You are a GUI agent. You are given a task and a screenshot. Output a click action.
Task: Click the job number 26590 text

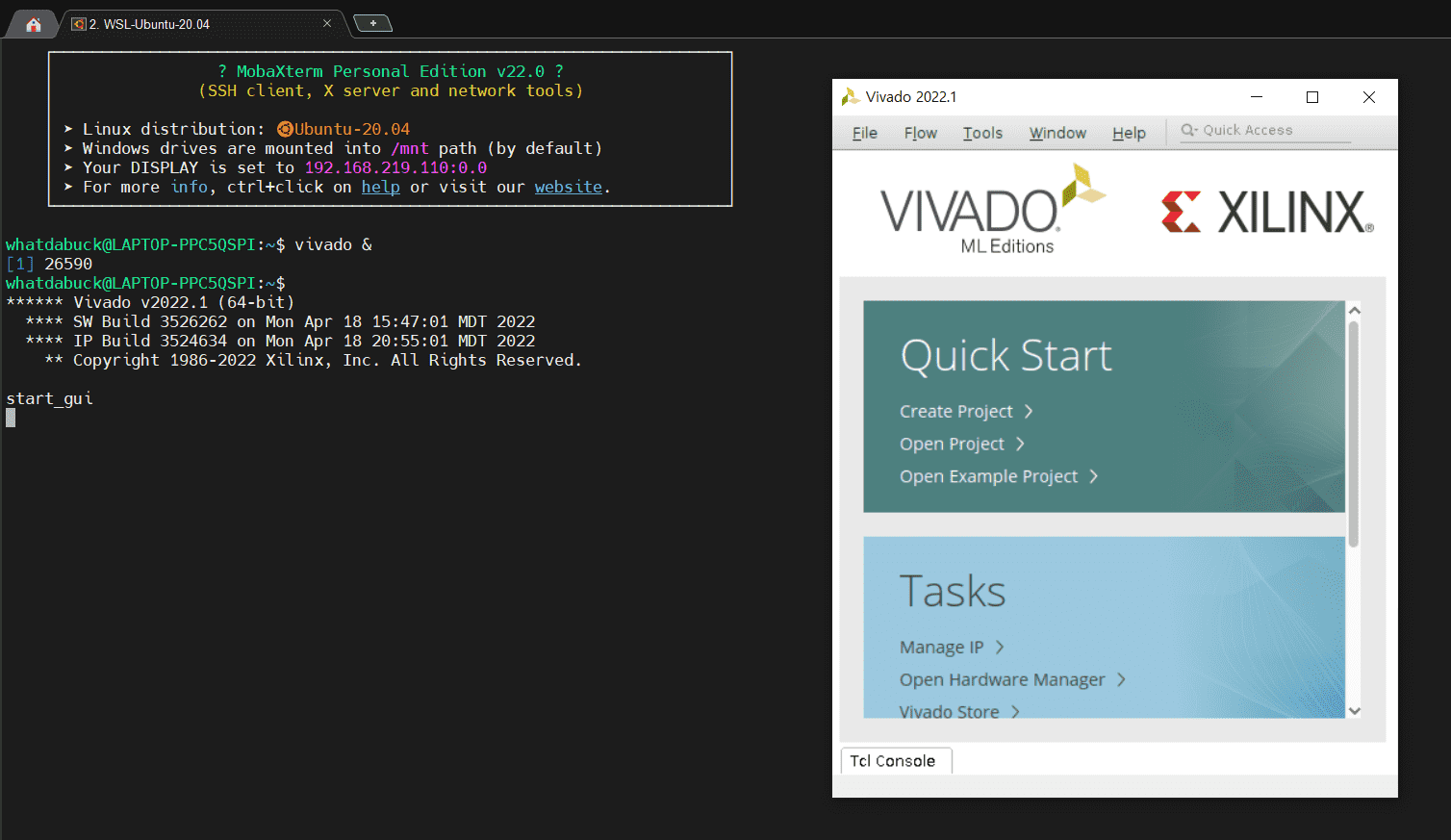pyautogui.click(x=68, y=264)
